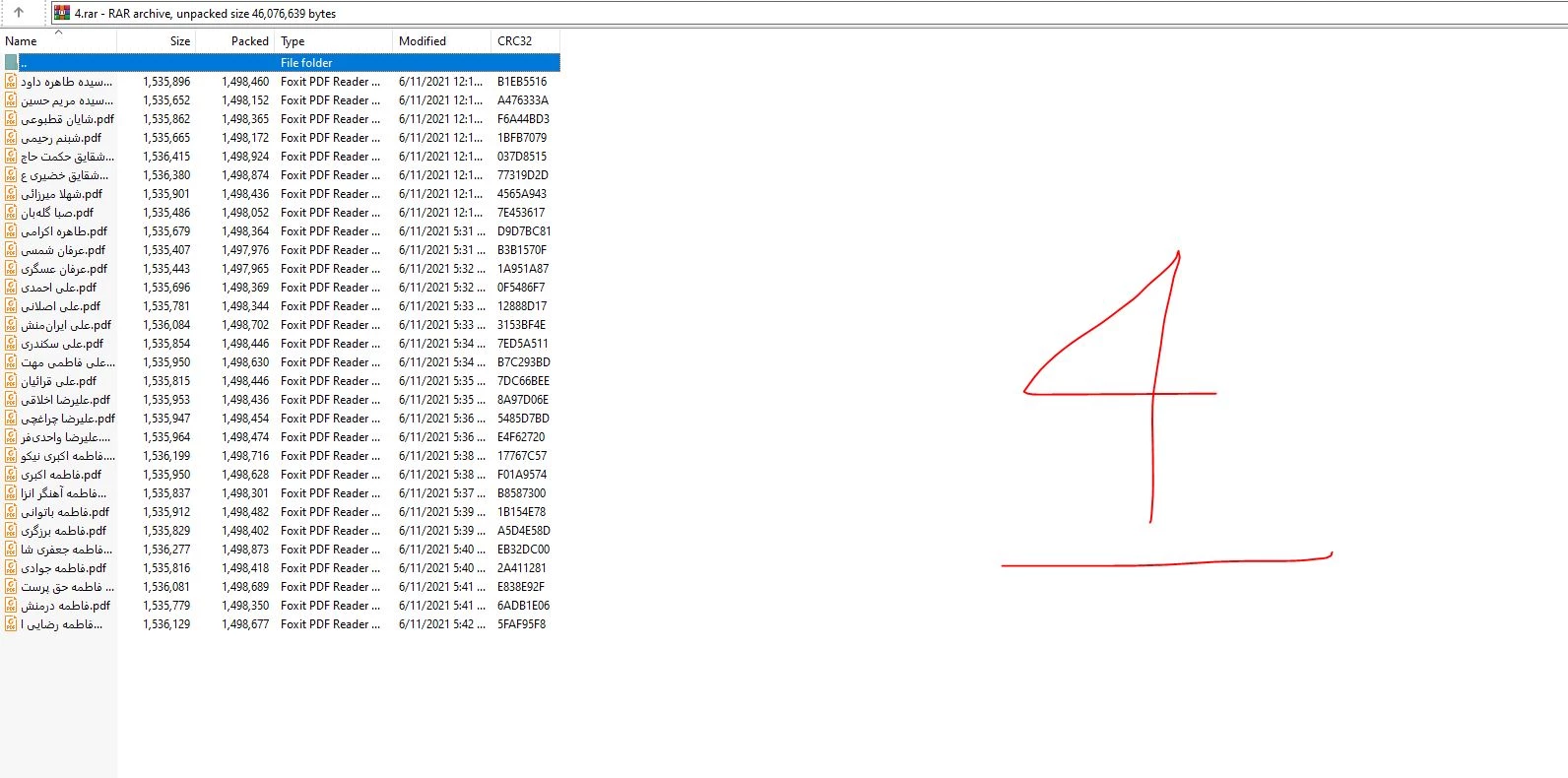
Task: Click folder icon of the parent '..' row
Action: tap(11, 63)
